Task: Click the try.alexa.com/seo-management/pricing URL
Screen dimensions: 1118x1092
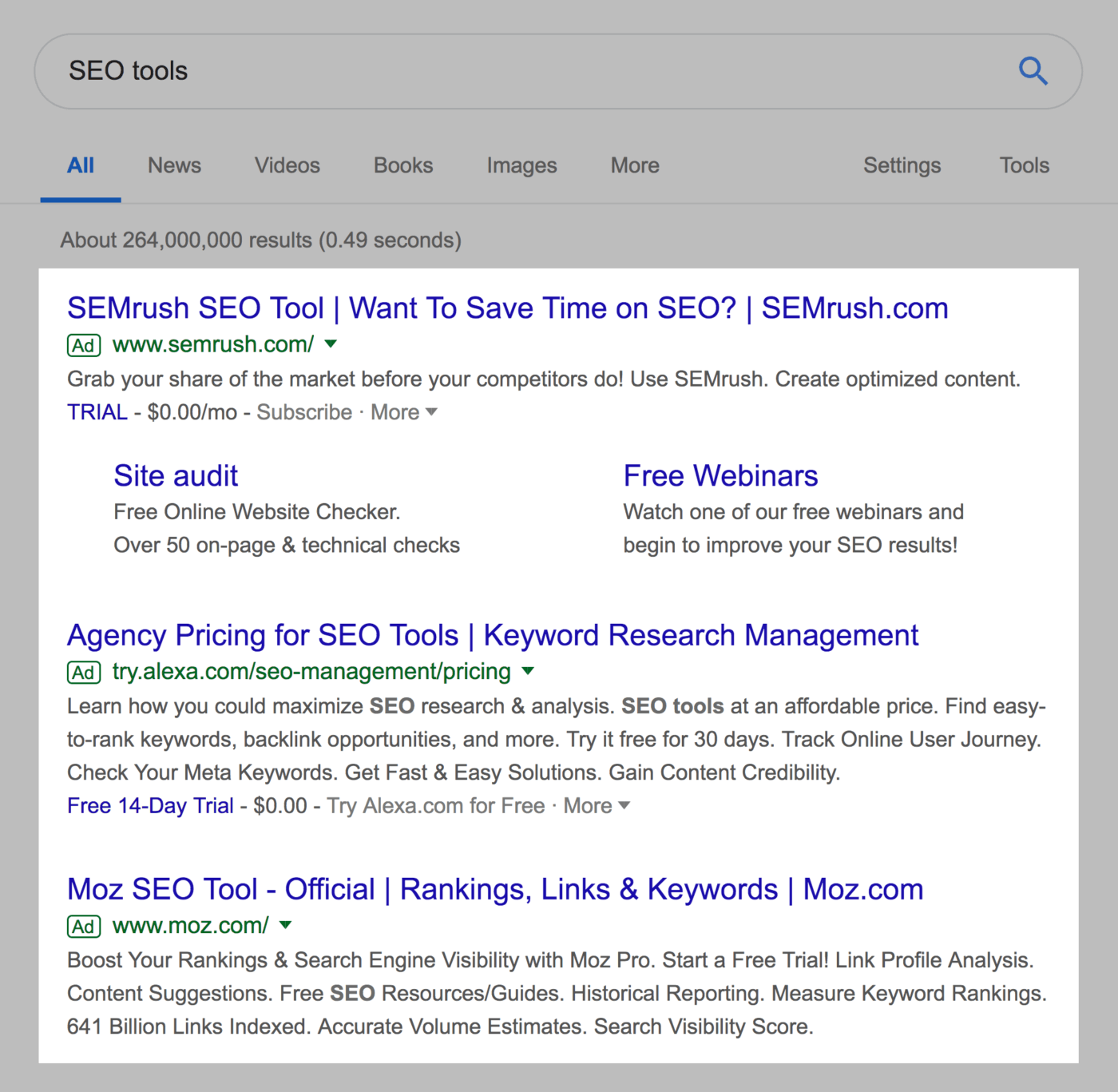Action: tap(311, 672)
